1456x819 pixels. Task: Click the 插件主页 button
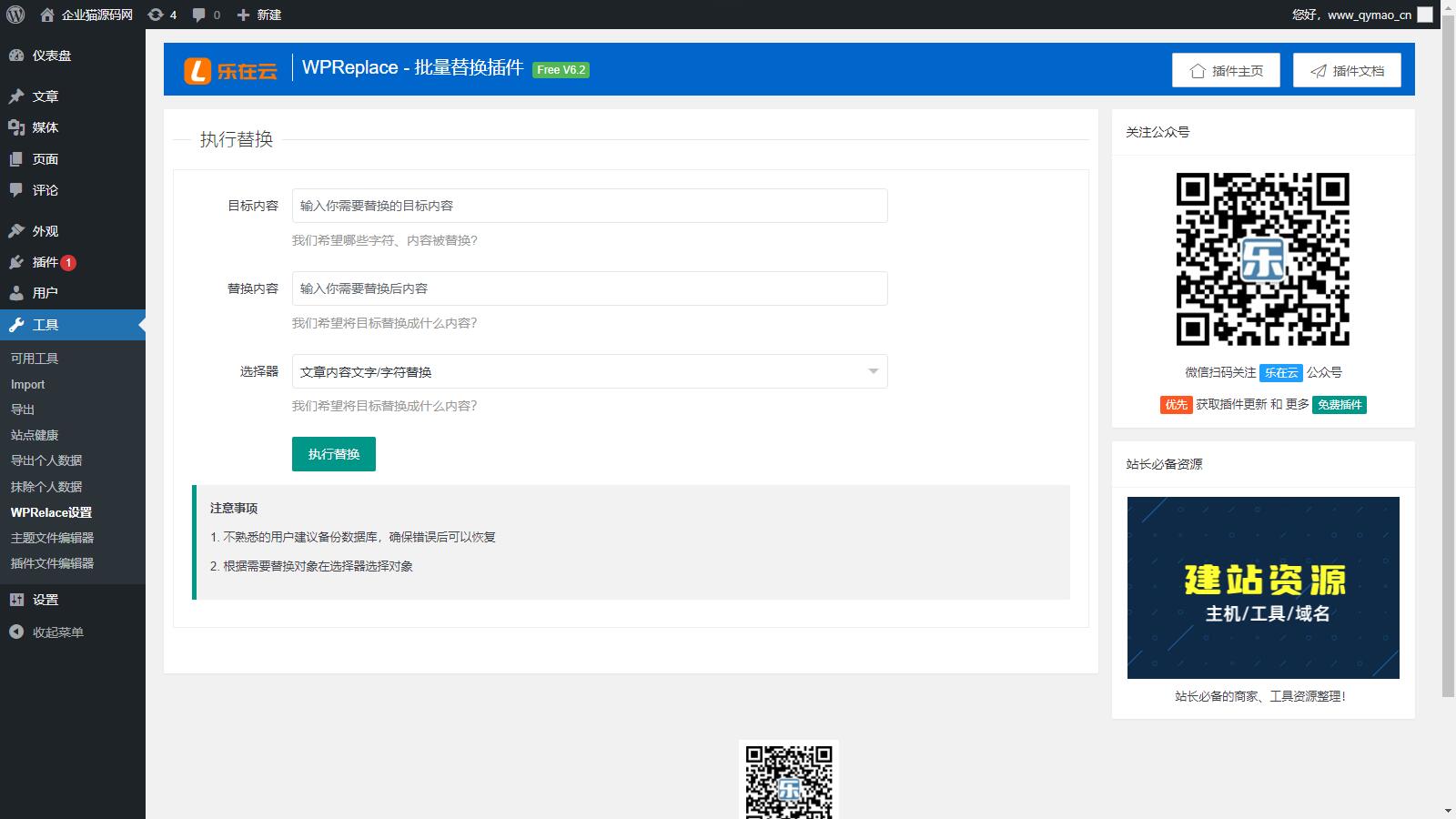(1225, 70)
